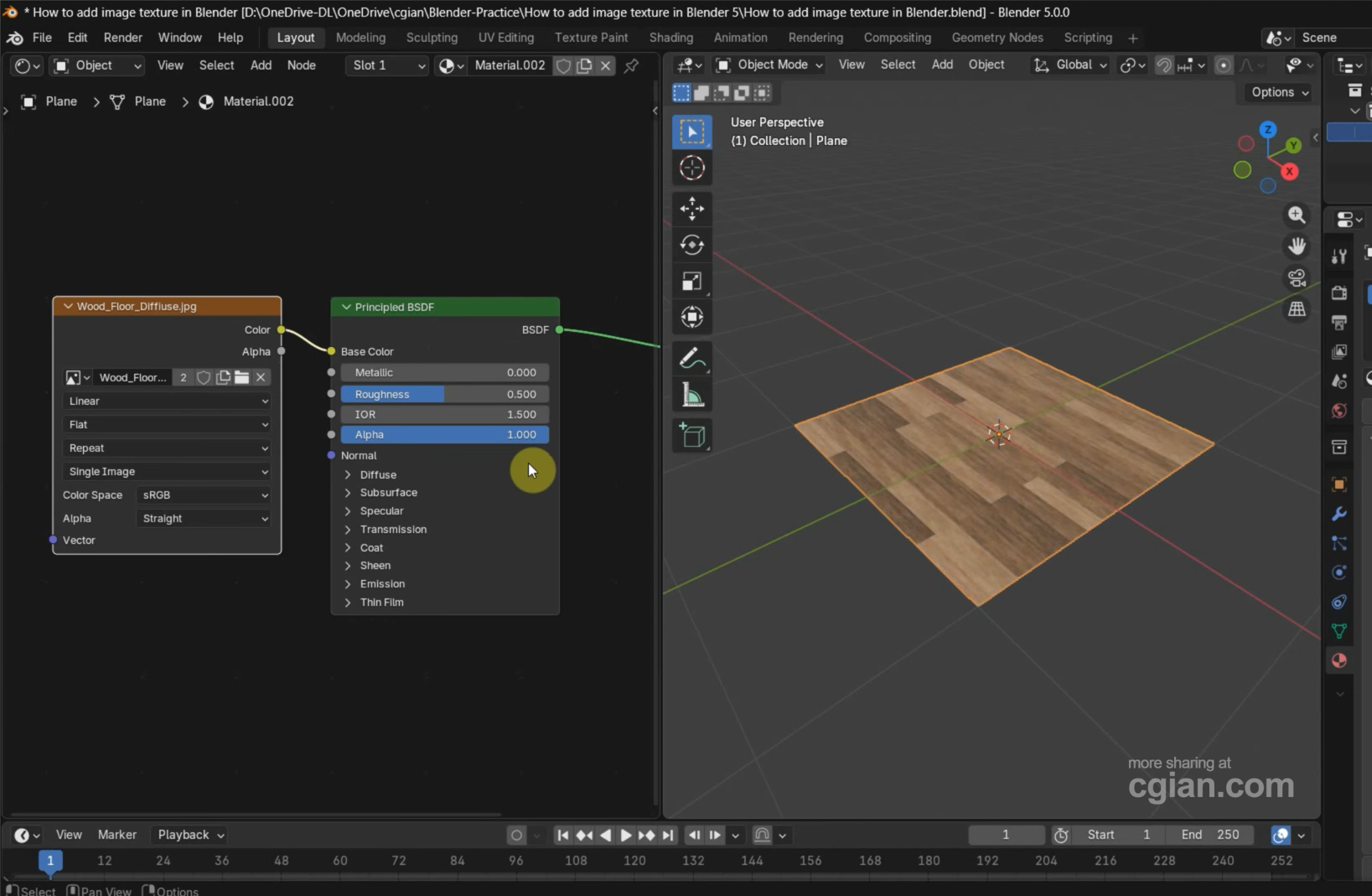This screenshot has height=896, width=1372.
Task: Click the Alpha slider in Principled BSDF
Action: pos(444,434)
